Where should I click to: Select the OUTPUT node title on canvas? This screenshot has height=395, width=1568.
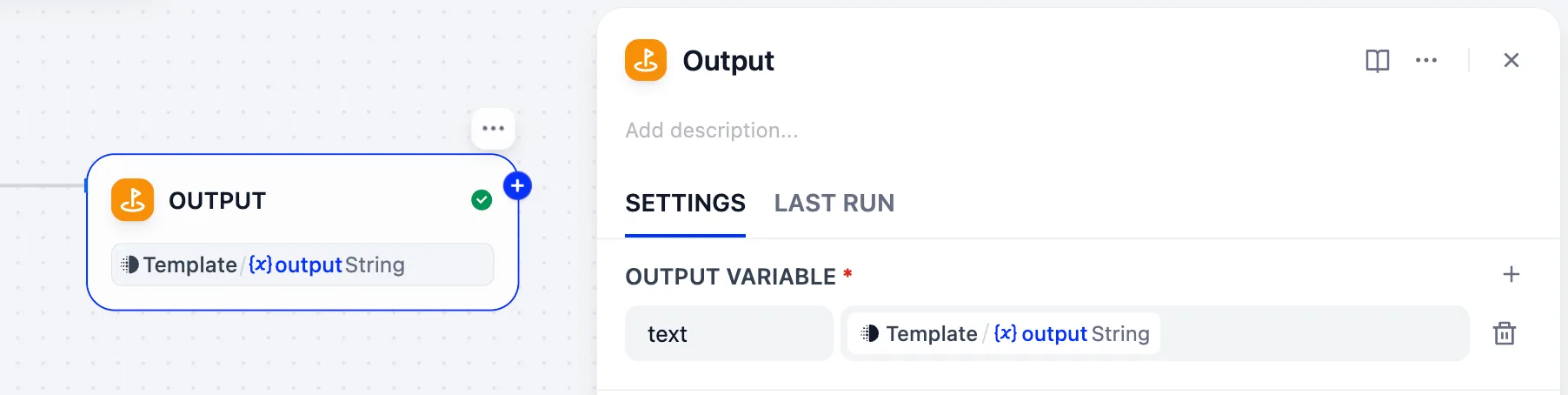(x=217, y=201)
